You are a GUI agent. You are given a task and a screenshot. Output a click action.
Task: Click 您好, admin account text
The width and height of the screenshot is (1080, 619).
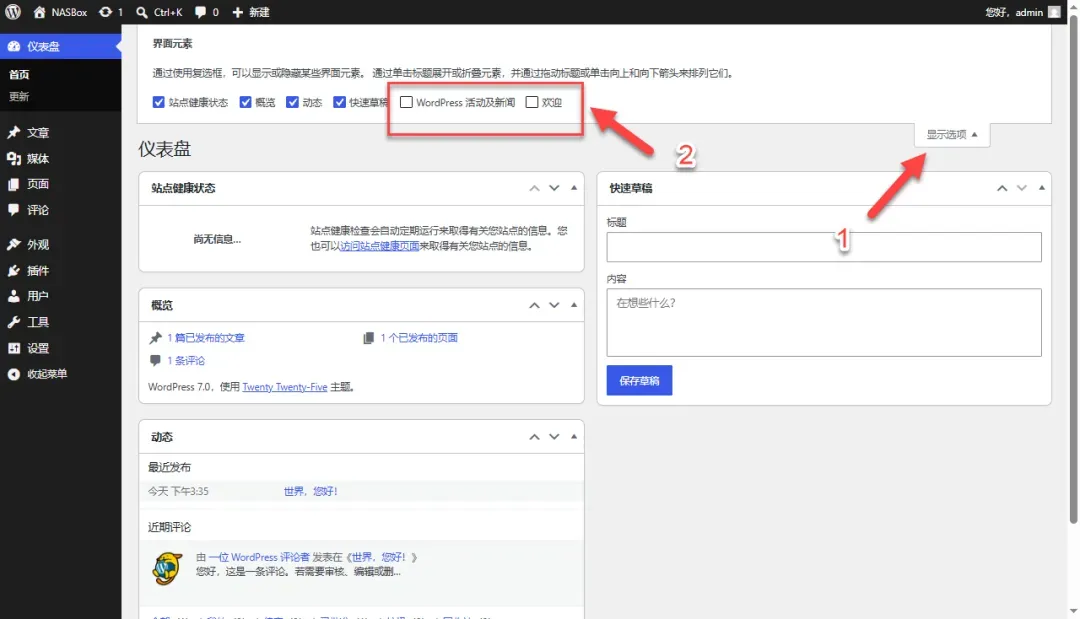tap(1014, 12)
